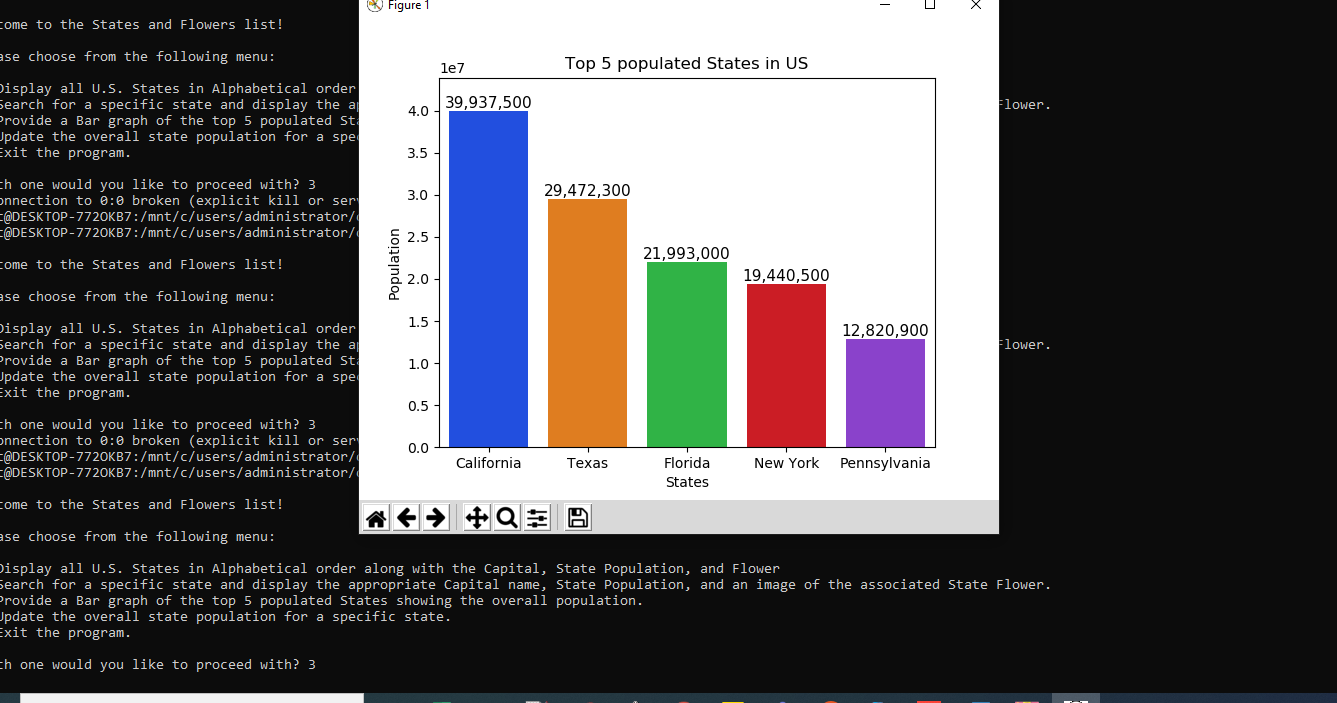This screenshot has height=703, width=1337.
Task: Click the blue California bar
Action: [488, 280]
